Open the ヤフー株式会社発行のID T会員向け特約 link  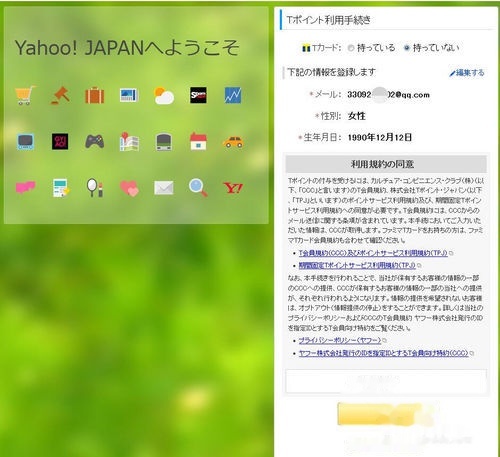(x=383, y=353)
